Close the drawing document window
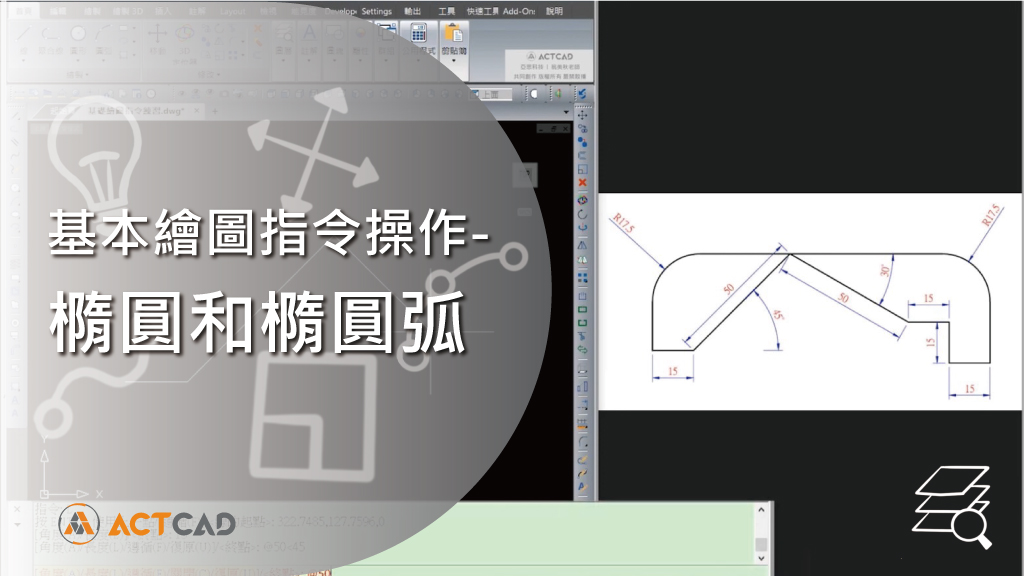This screenshot has height=576, width=1024. pos(566,129)
